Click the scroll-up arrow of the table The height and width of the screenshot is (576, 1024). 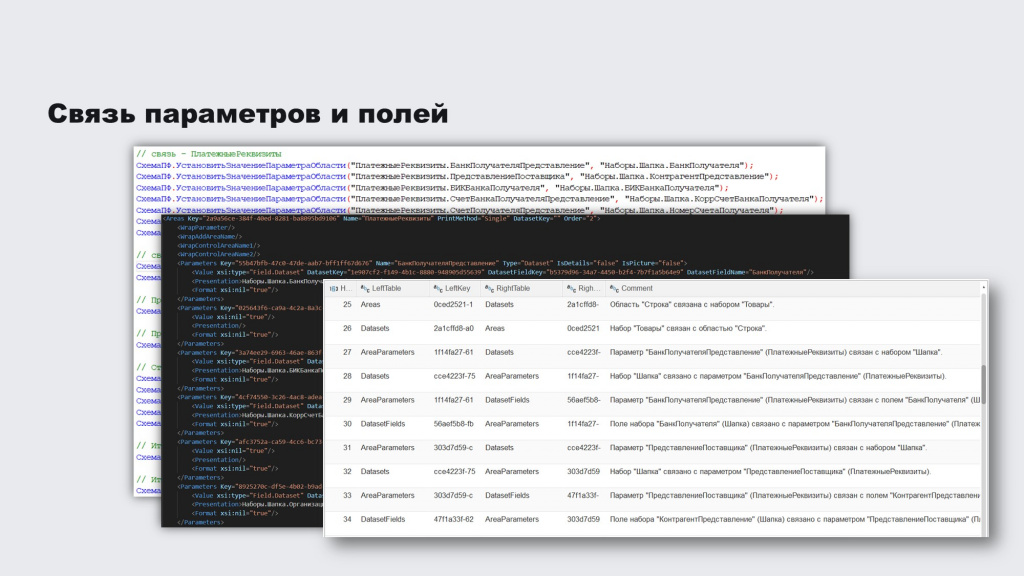[984, 287]
